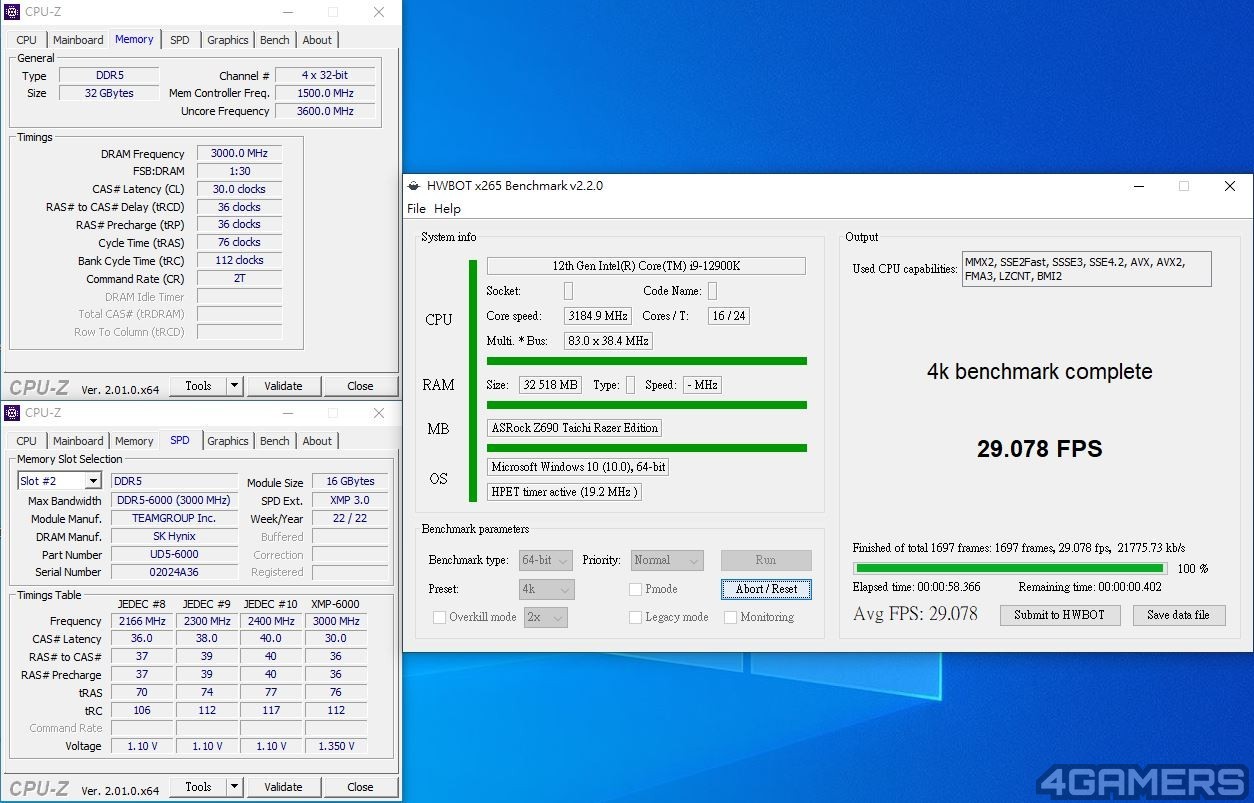
Task: Click the Core speed field showing 3184.9 MHz
Action: [598, 316]
